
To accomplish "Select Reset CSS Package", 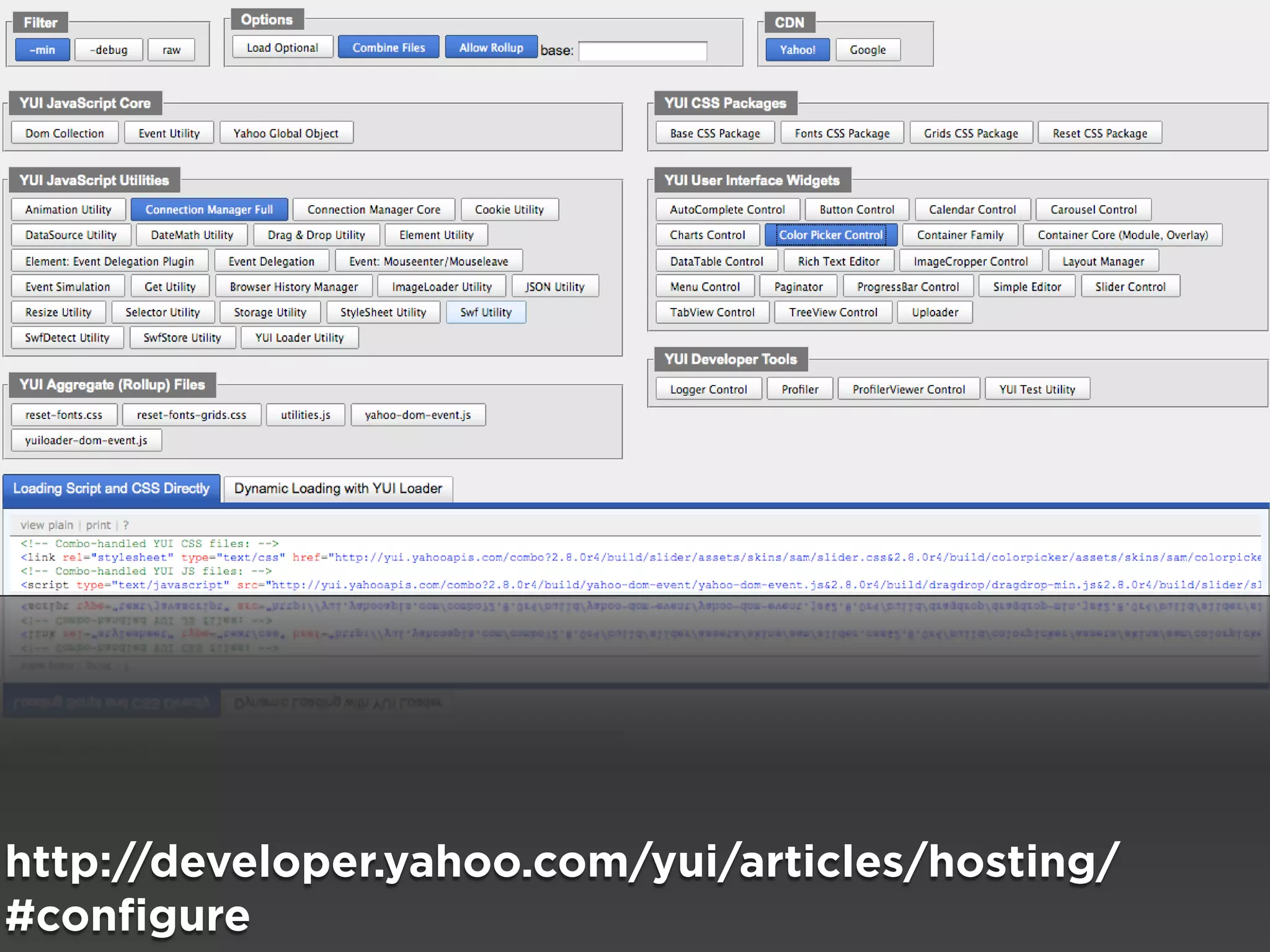I will pos(1100,133).
